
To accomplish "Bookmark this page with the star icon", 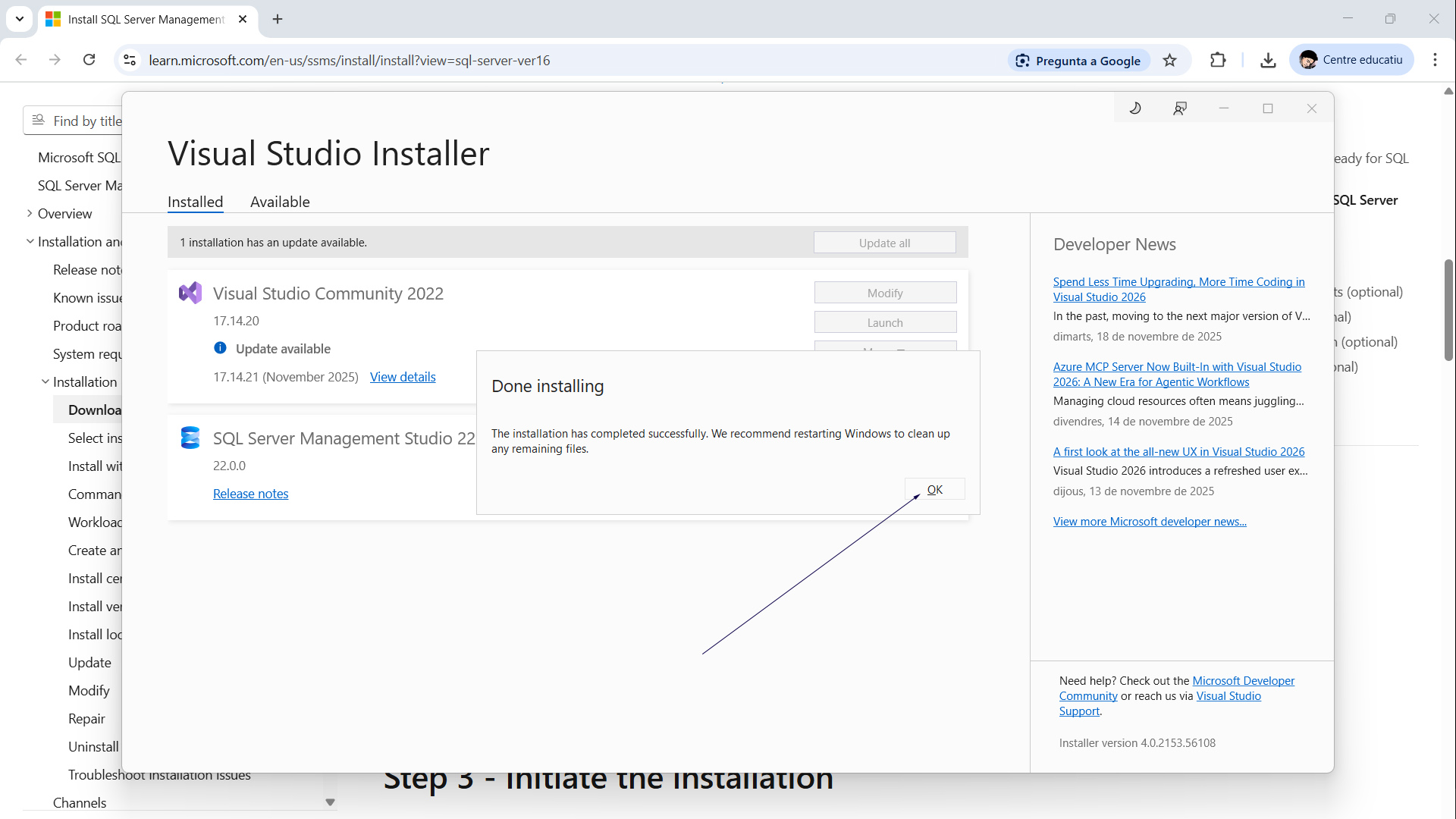I will pos(1170,61).
